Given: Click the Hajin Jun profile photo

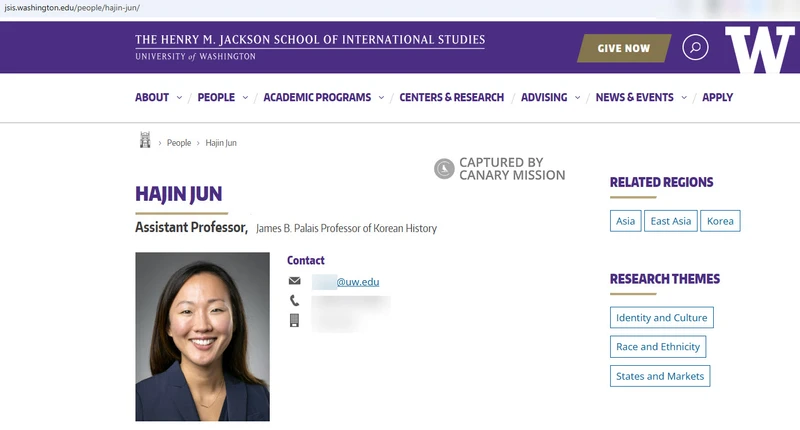Looking at the screenshot, I should pos(202,336).
